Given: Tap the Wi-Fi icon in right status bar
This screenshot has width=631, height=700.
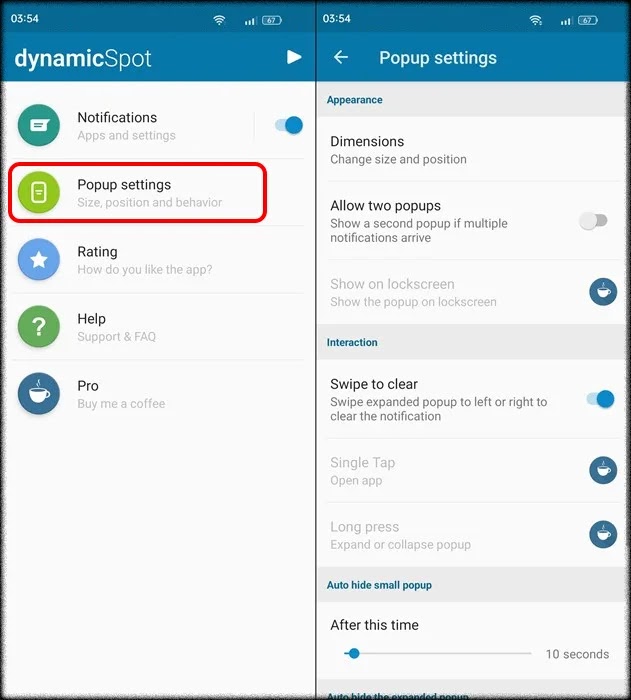Looking at the screenshot, I should 535,20.
